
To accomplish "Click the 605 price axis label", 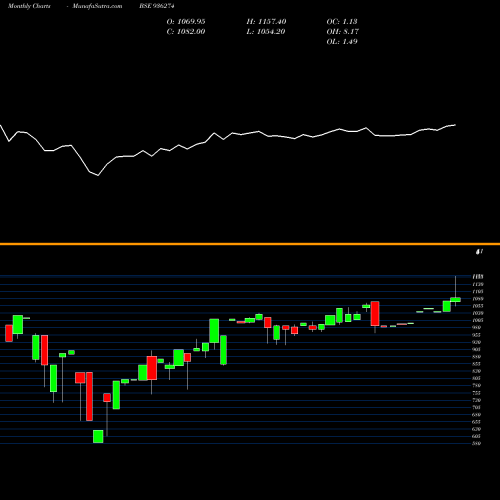I will pos(477,436).
